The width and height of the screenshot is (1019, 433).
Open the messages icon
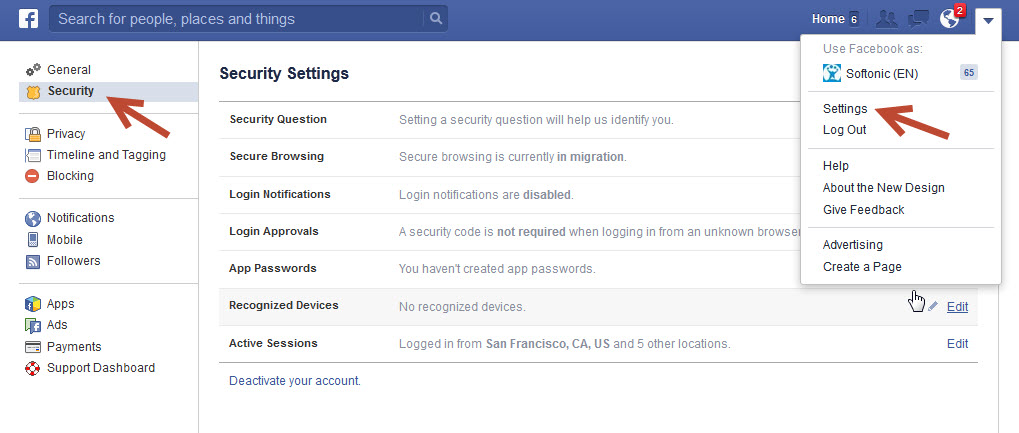917,19
